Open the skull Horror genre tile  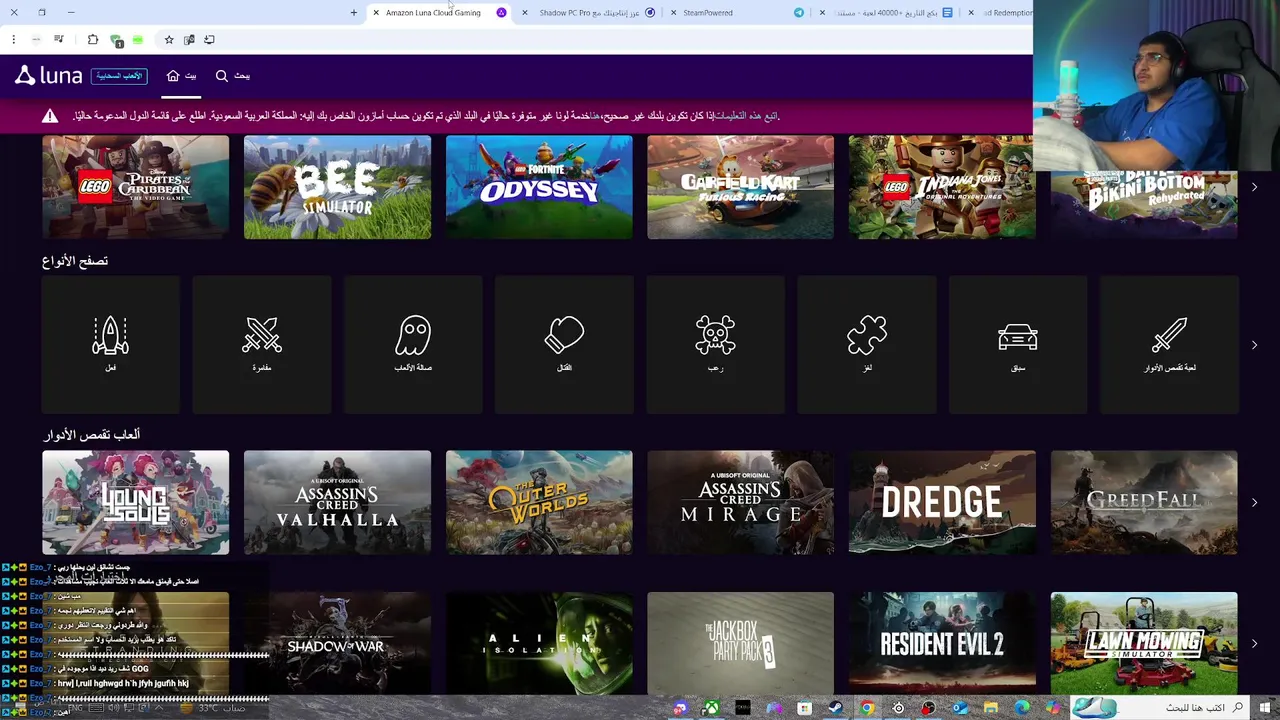point(715,345)
